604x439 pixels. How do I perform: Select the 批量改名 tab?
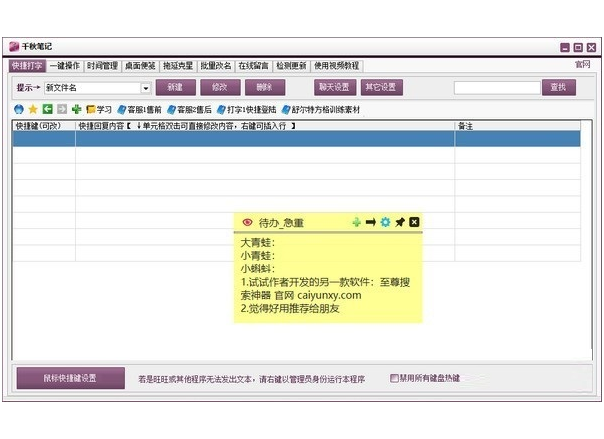tap(216, 66)
